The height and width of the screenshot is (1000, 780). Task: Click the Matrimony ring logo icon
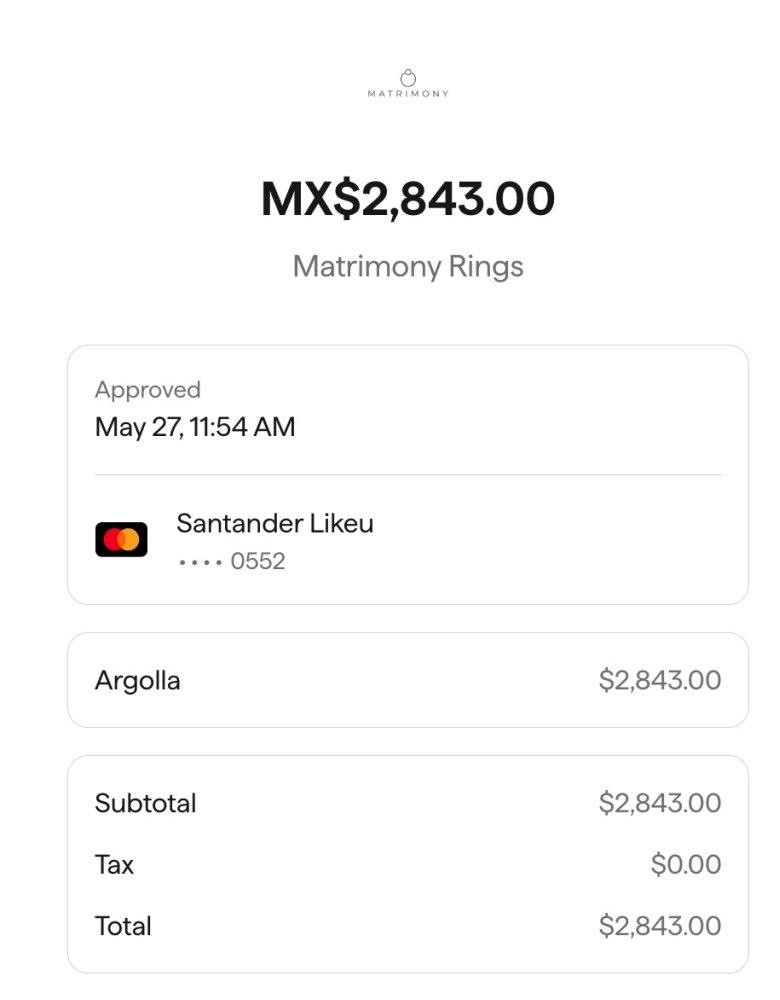[408, 77]
